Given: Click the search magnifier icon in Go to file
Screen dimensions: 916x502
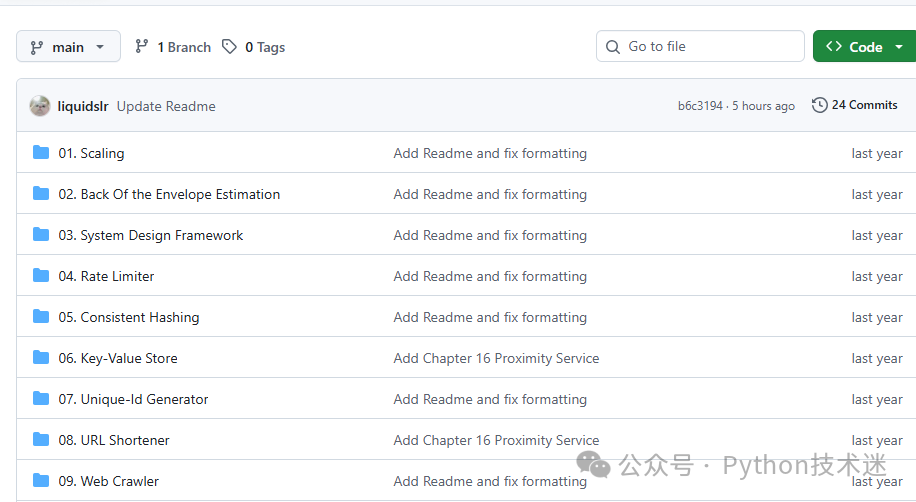Looking at the screenshot, I should tap(613, 47).
